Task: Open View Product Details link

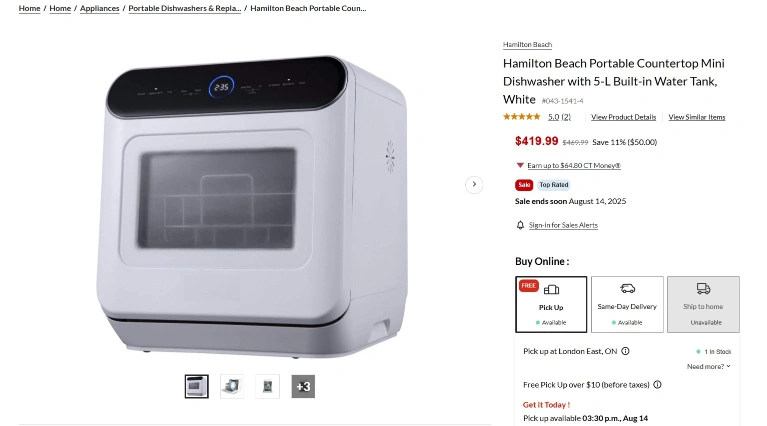Action: [x=623, y=117]
